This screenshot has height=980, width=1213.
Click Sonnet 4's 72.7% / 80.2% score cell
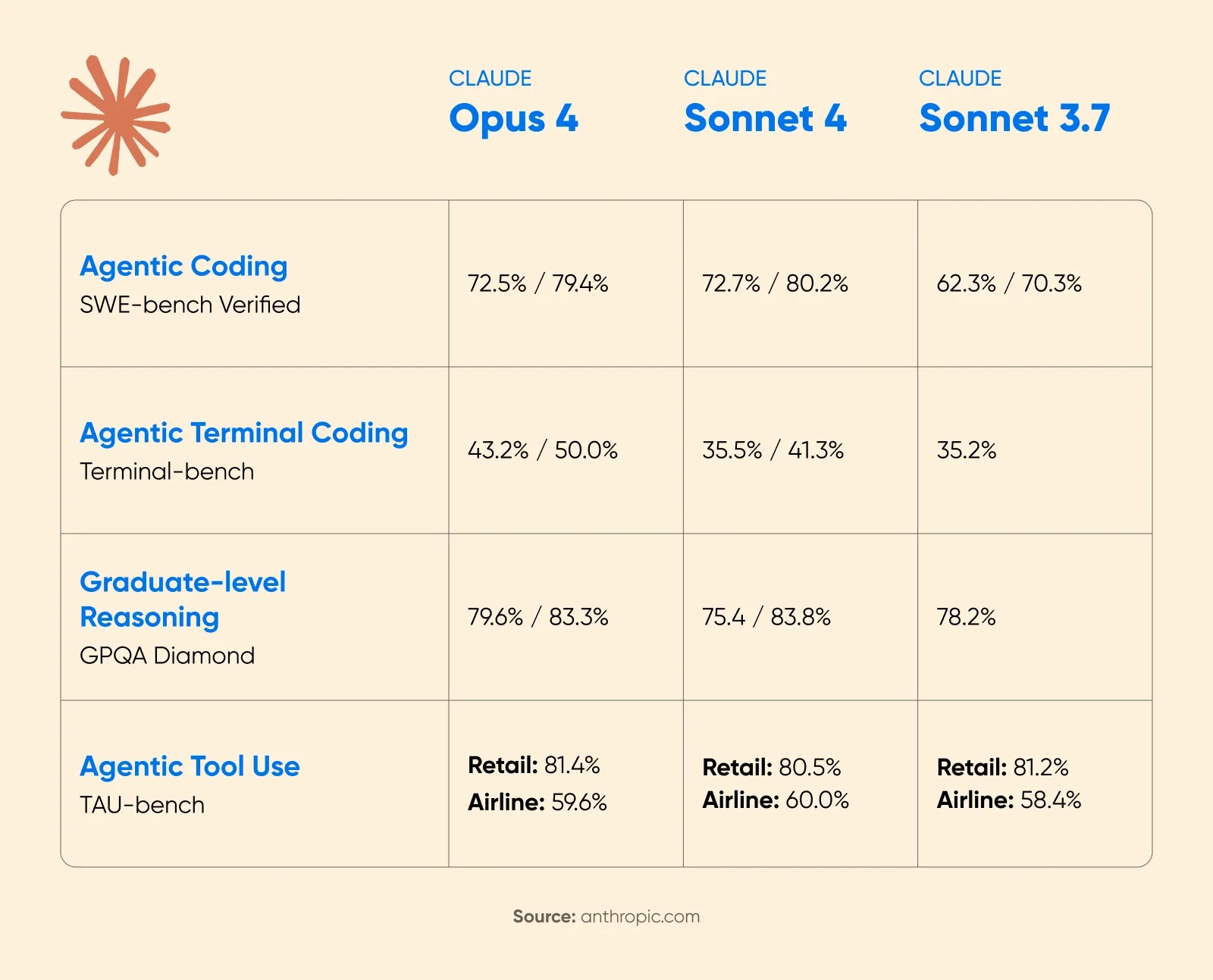(x=775, y=283)
